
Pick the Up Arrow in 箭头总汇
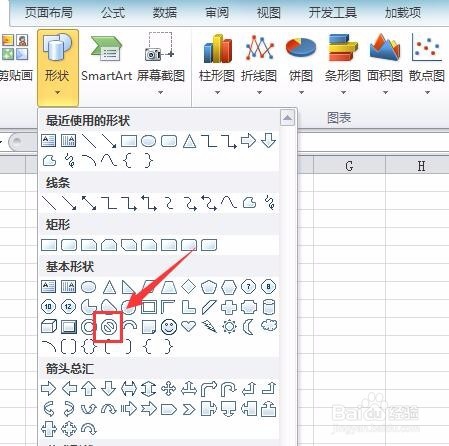pos(89,389)
